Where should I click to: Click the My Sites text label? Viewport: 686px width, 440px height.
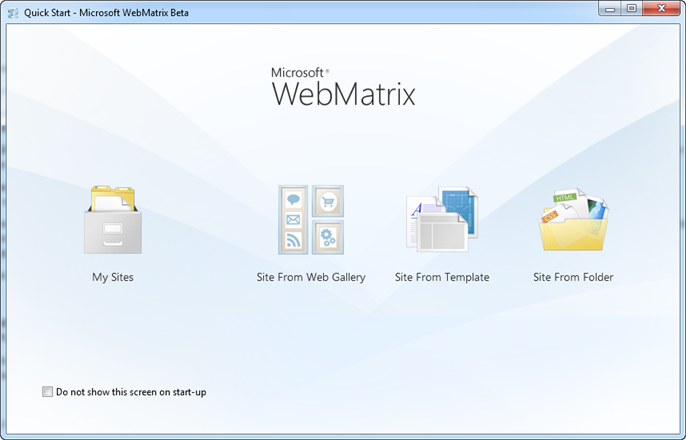pyautogui.click(x=112, y=277)
